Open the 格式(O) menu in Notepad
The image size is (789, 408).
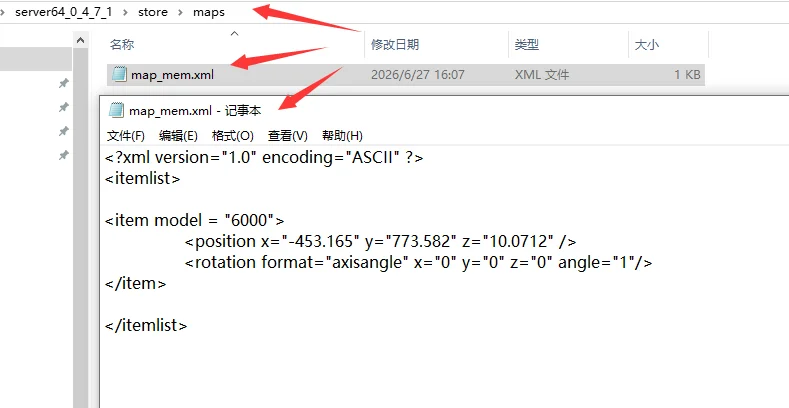click(x=232, y=136)
